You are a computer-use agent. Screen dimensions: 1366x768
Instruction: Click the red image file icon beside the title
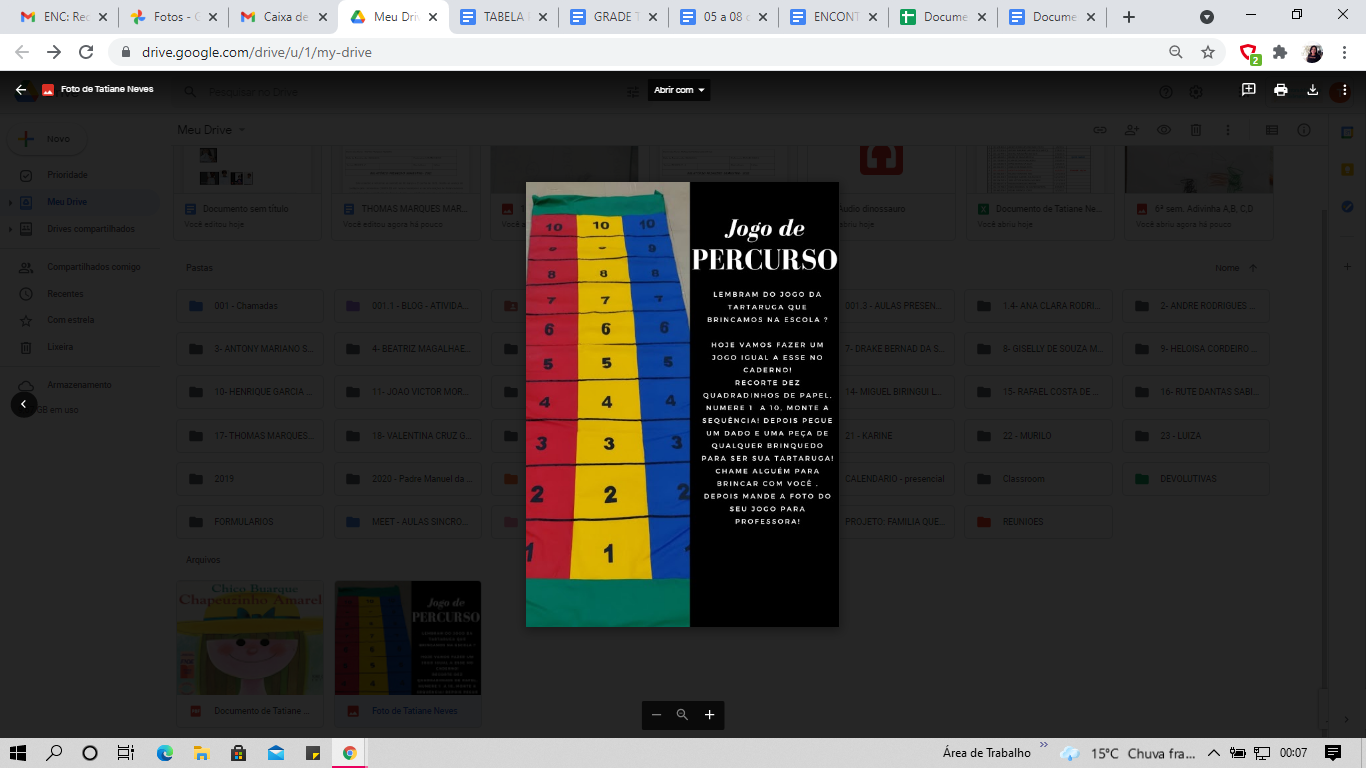pyautogui.click(x=48, y=90)
